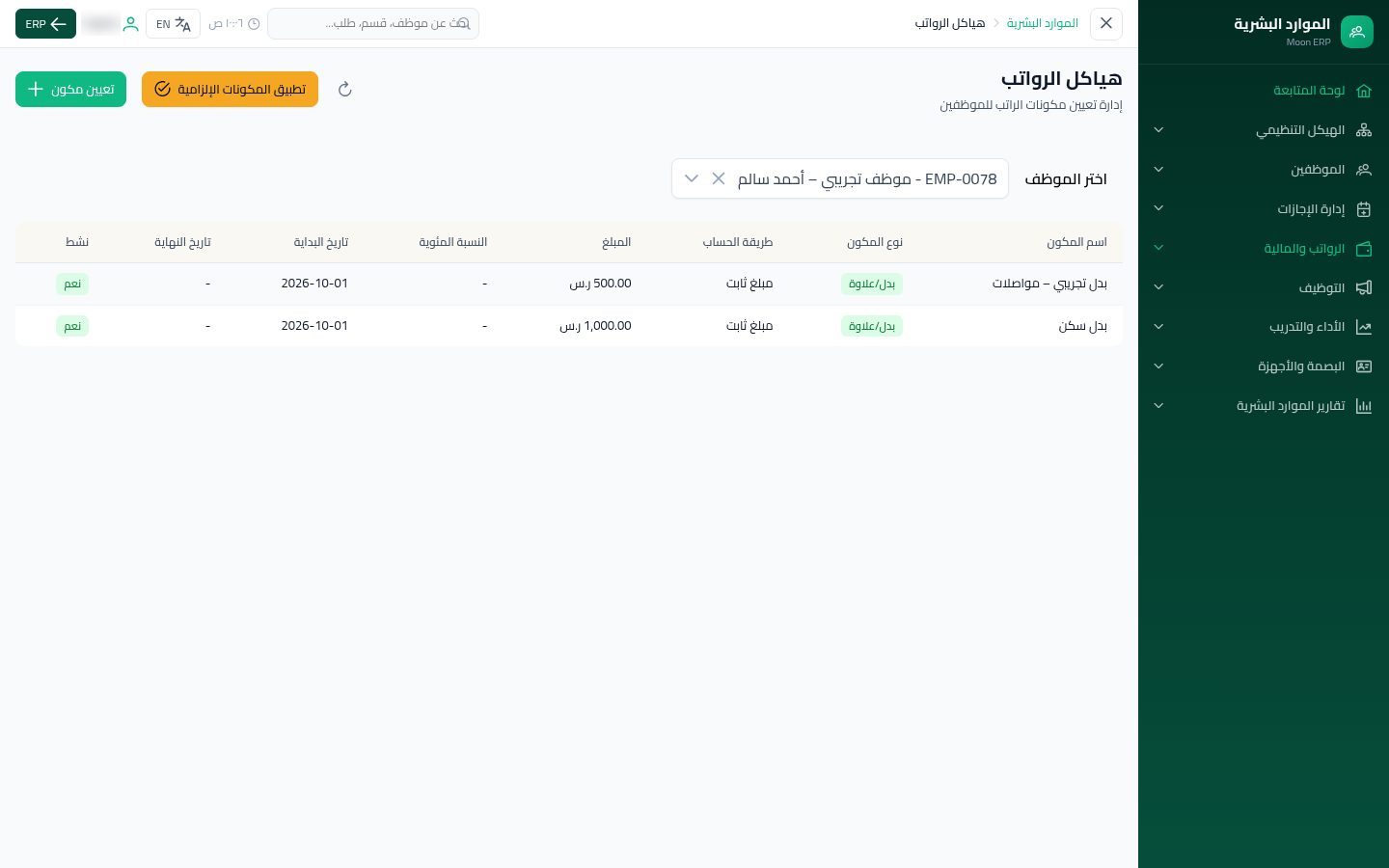The height and width of the screenshot is (868, 1389).
Task: Click the ERP back button
Action: point(45,24)
